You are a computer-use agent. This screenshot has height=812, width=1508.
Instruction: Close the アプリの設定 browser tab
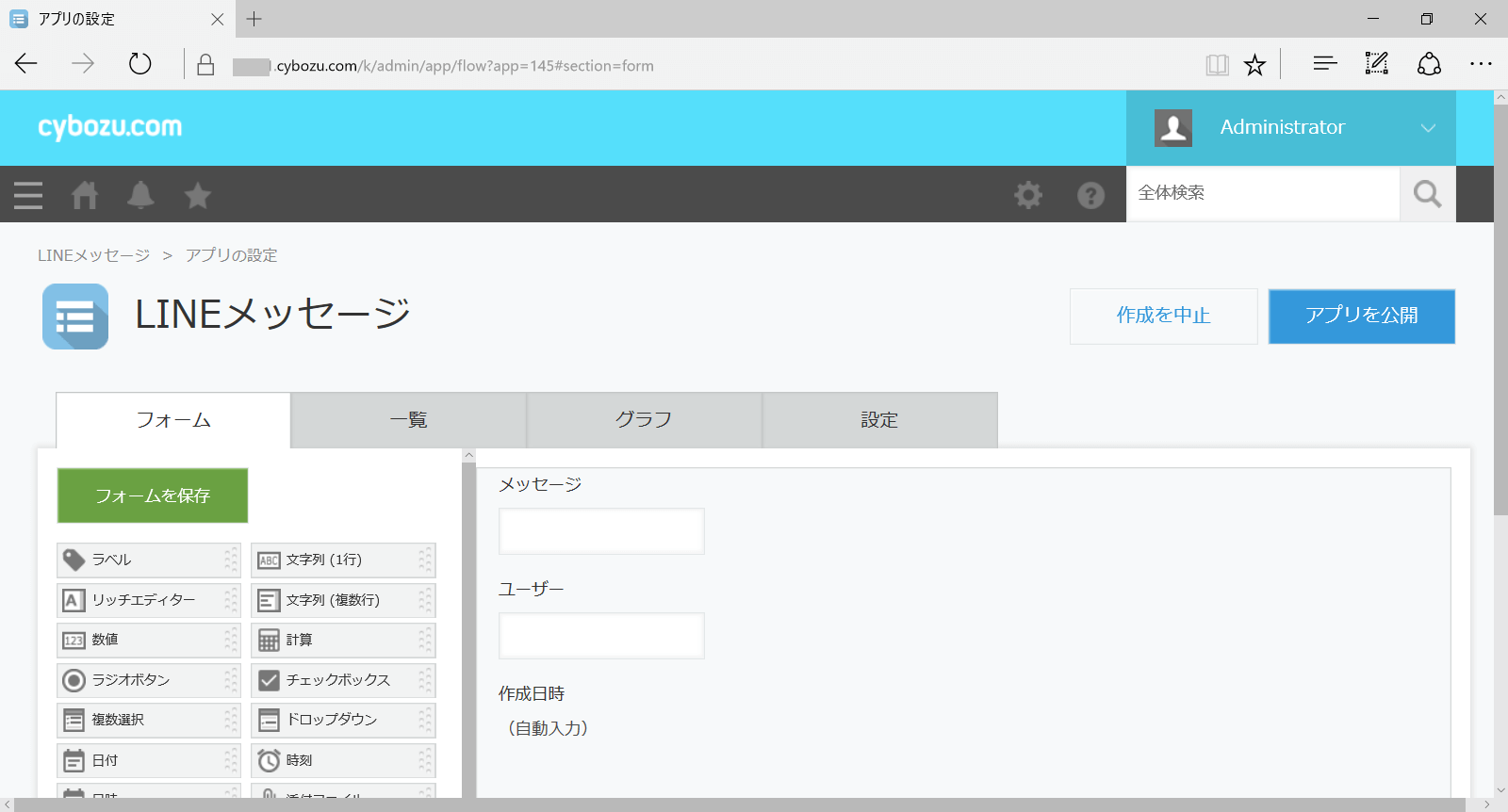coord(218,19)
